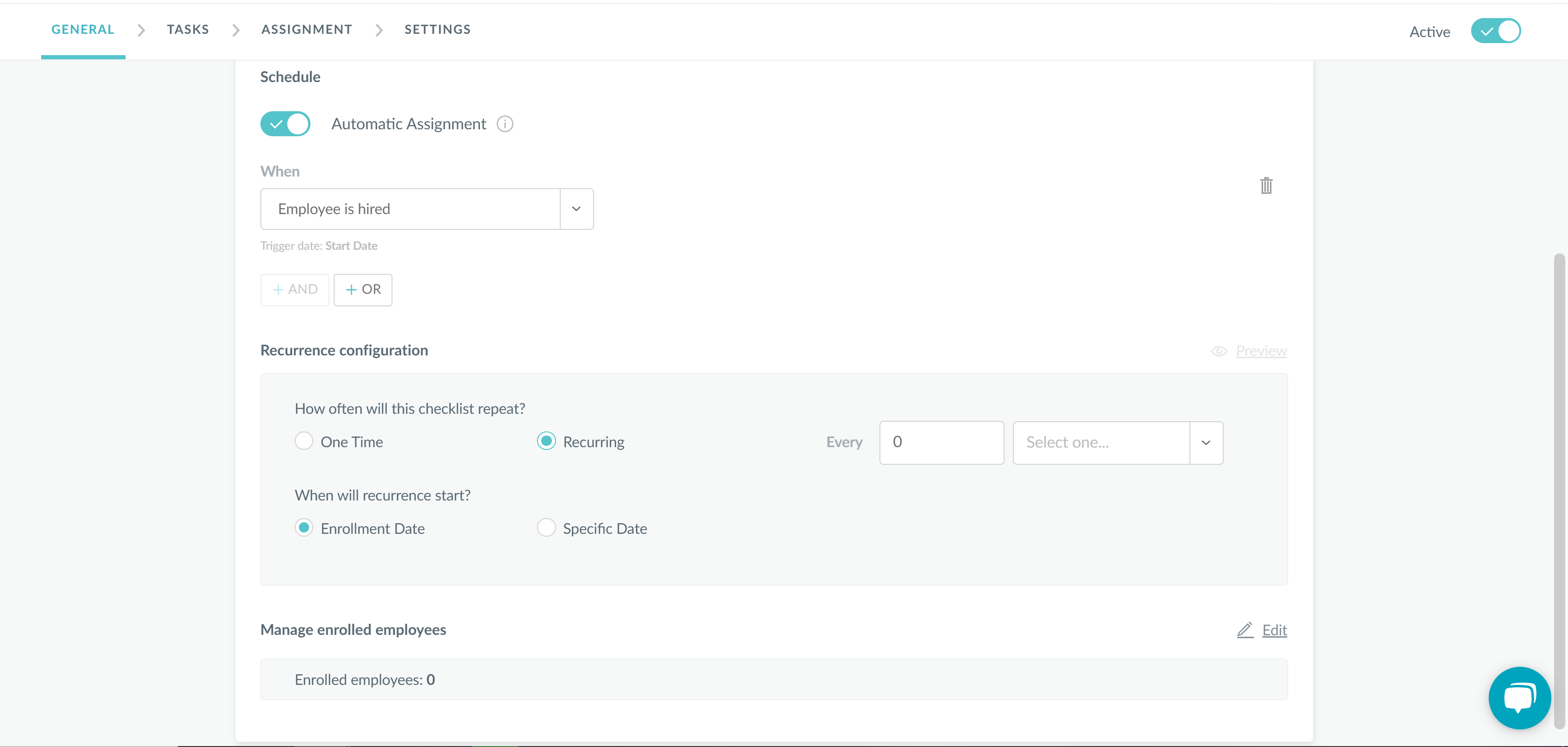Viewport: 1568px width, 747px height.
Task: Go to the Tasks tab
Action: 188,29
